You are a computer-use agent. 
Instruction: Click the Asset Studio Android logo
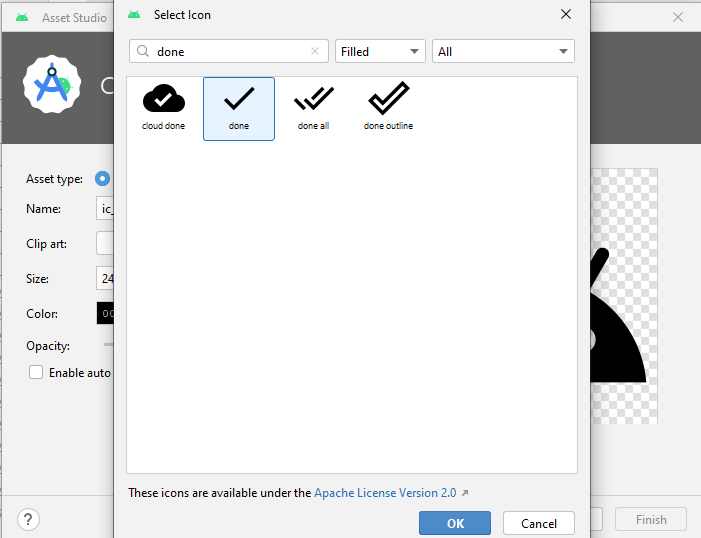51,86
